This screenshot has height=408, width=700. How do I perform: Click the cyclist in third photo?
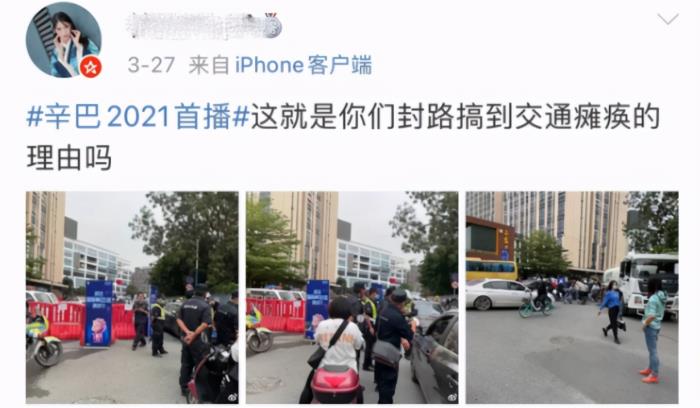[x=538, y=298]
